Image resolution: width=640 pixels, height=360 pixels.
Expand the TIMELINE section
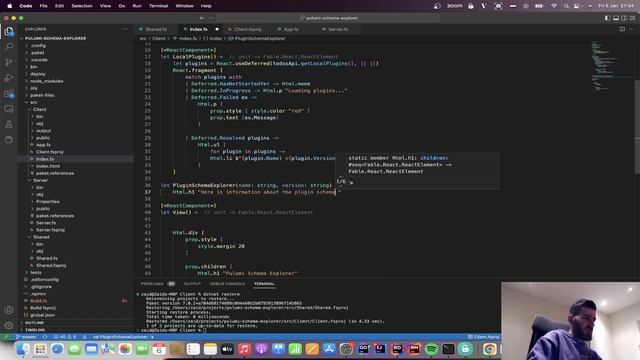click(x=76, y=329)
